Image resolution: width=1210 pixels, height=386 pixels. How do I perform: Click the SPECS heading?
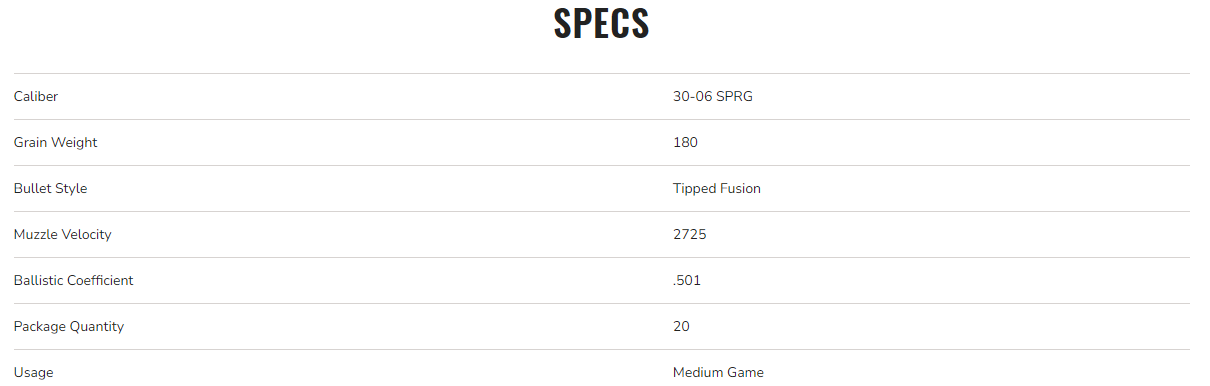(x=602, y=24)
